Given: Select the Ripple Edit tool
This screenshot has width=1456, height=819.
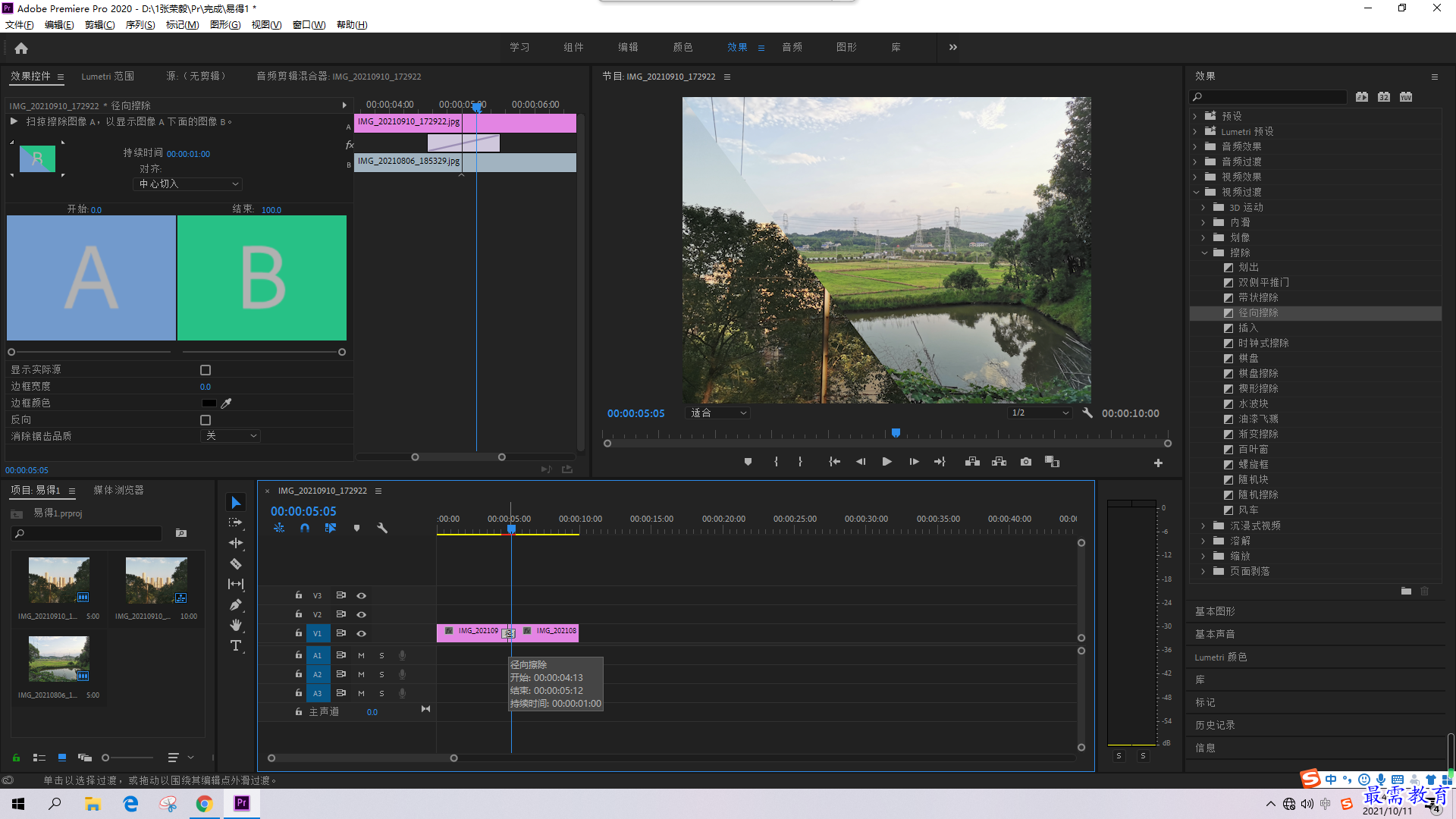Looking at the screenshot, I should pos(236,543).
